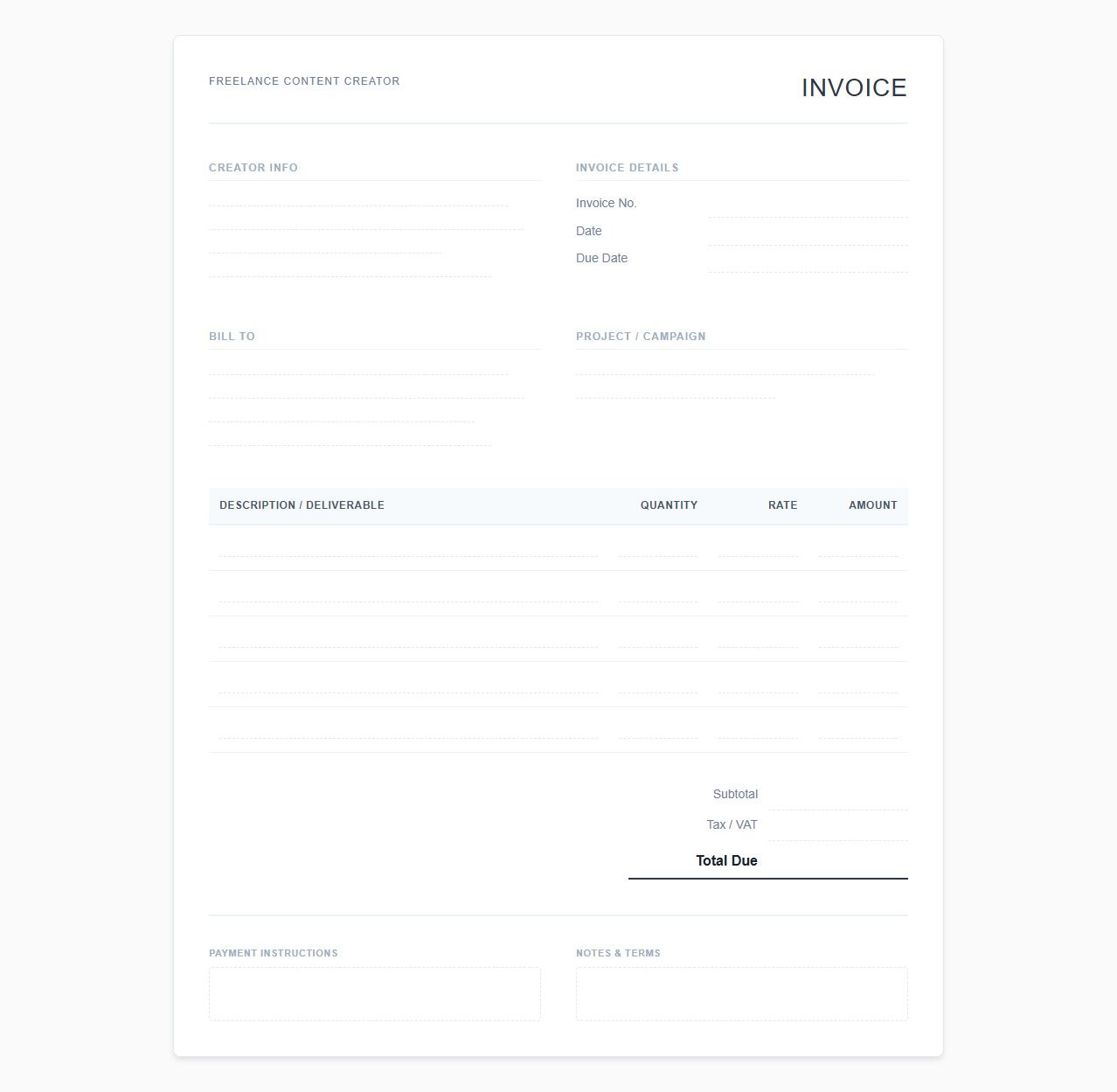1117x1092 pixels.
Task: Click the Due Date label
Action: [x=601, y=258]
